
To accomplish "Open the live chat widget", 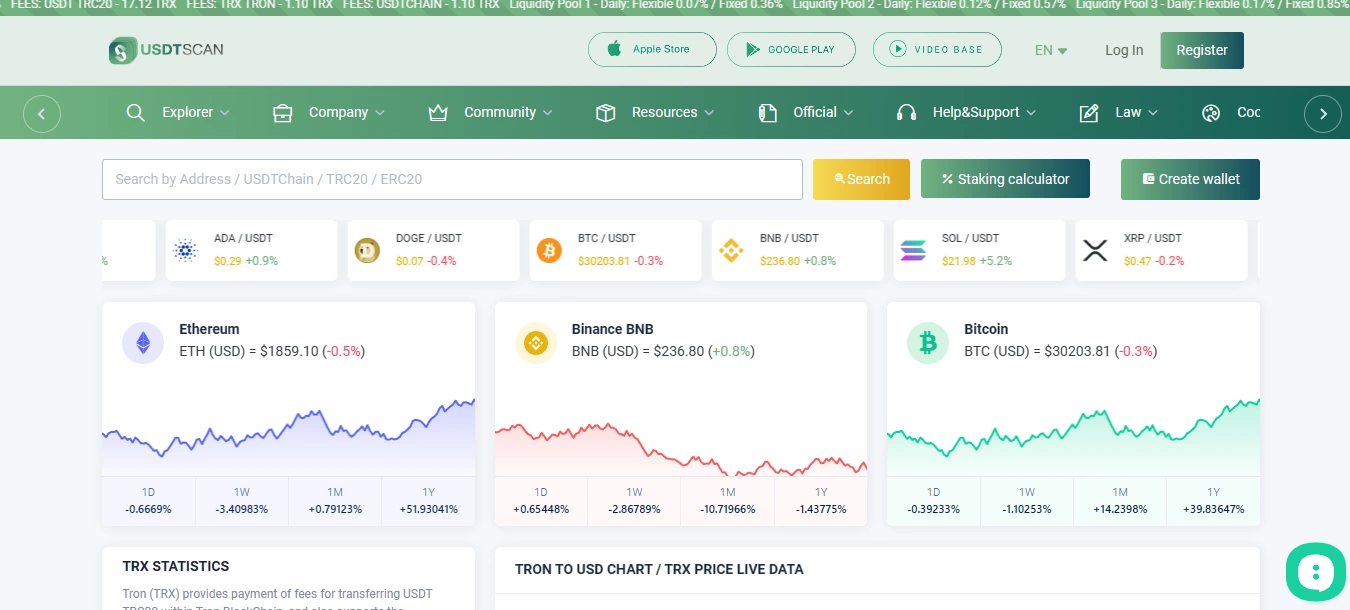I will [1316, 573].
